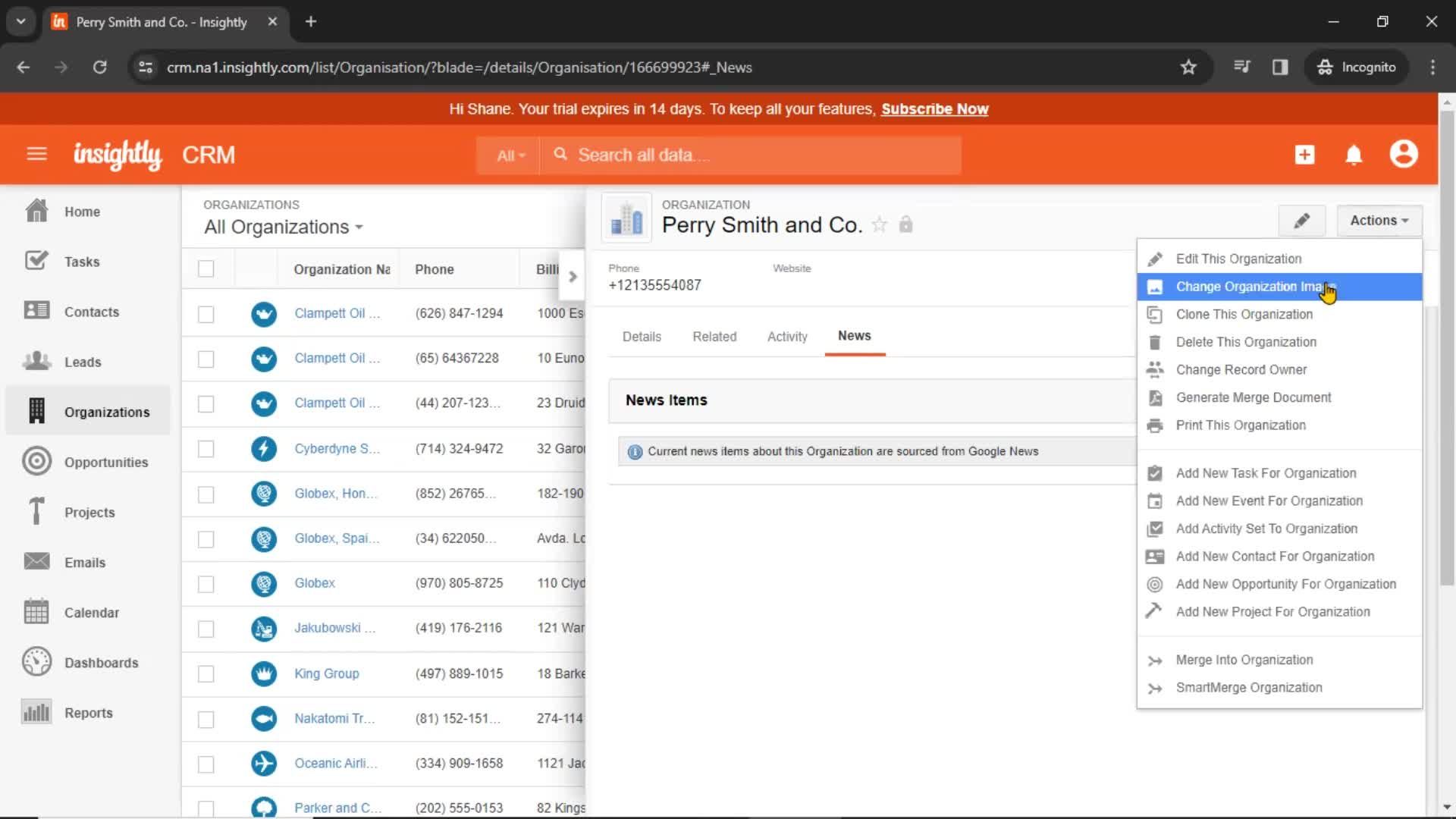The width and height of the screenshot is (1456, 819).
Task: Open Home in the sidebar
Action: (x=88, y=212)
